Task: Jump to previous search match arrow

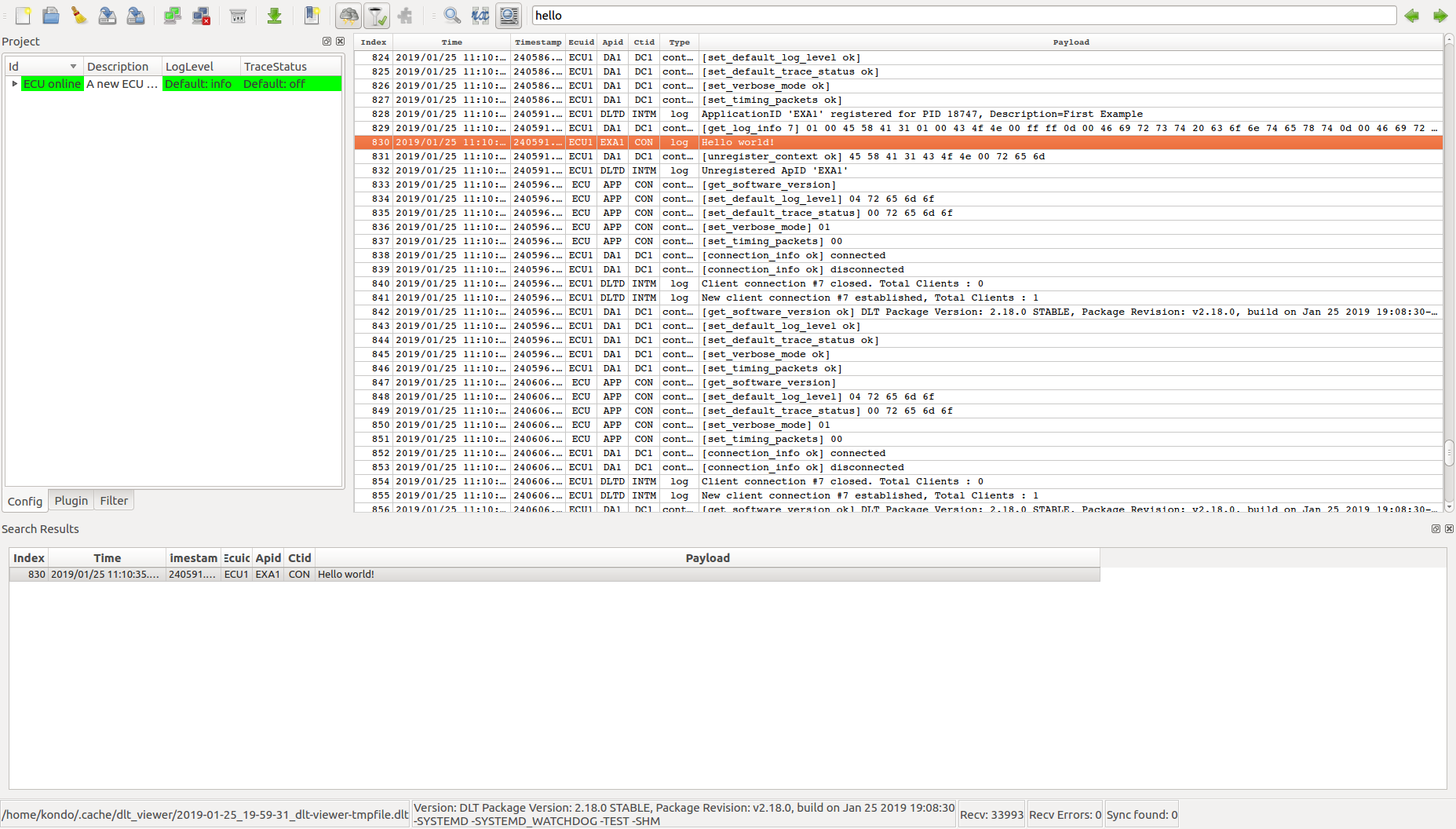Action: coord(1412,16)
